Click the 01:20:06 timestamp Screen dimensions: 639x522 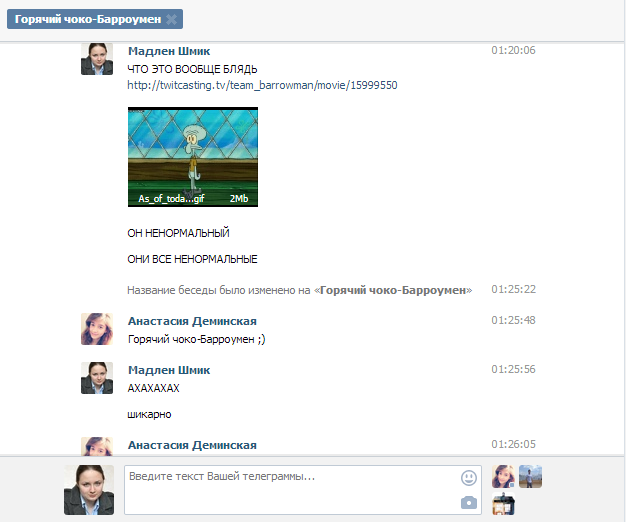(513, 51)
